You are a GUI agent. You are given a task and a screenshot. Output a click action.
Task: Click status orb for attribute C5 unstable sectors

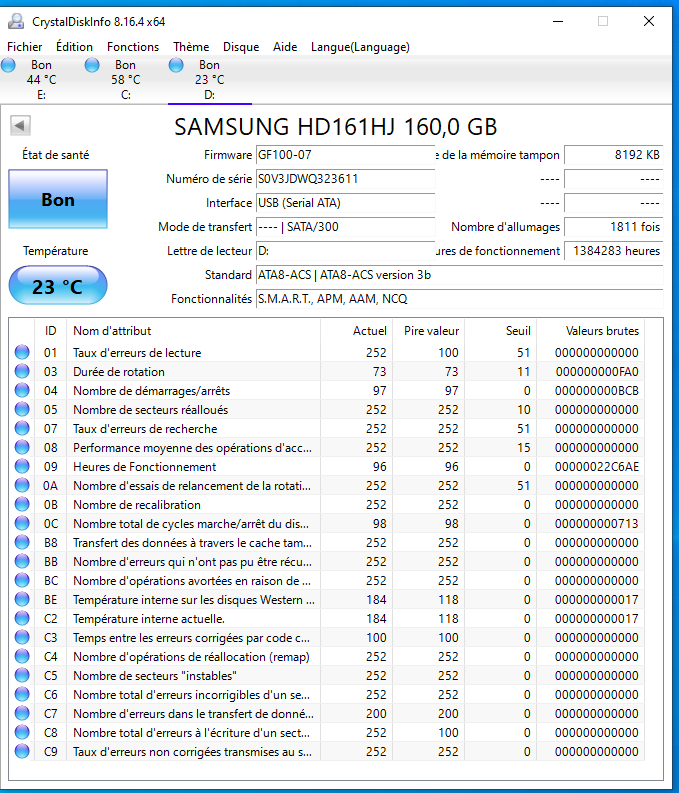click(22, 676)
